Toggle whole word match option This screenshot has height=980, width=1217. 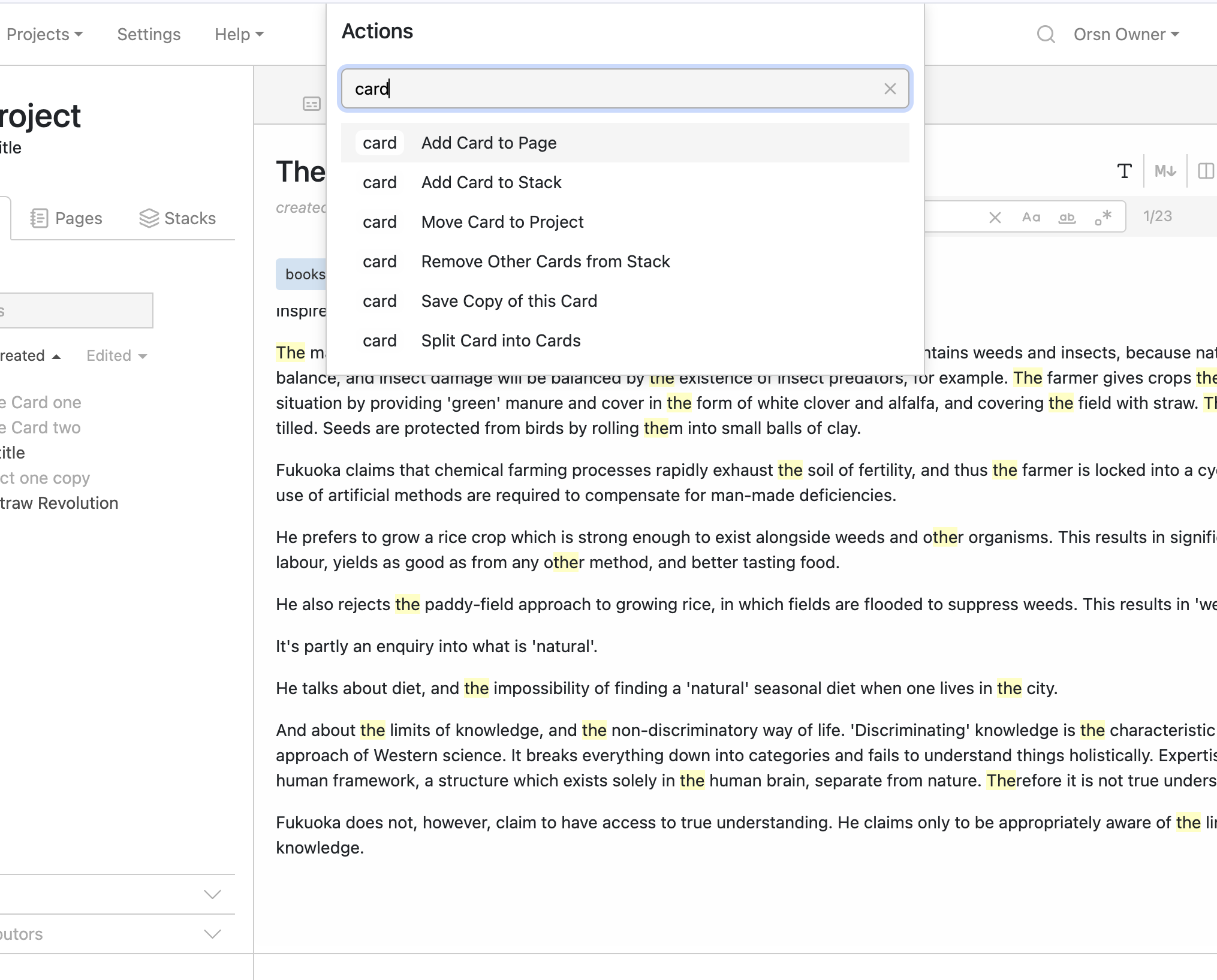click(x=1067, y=218)
